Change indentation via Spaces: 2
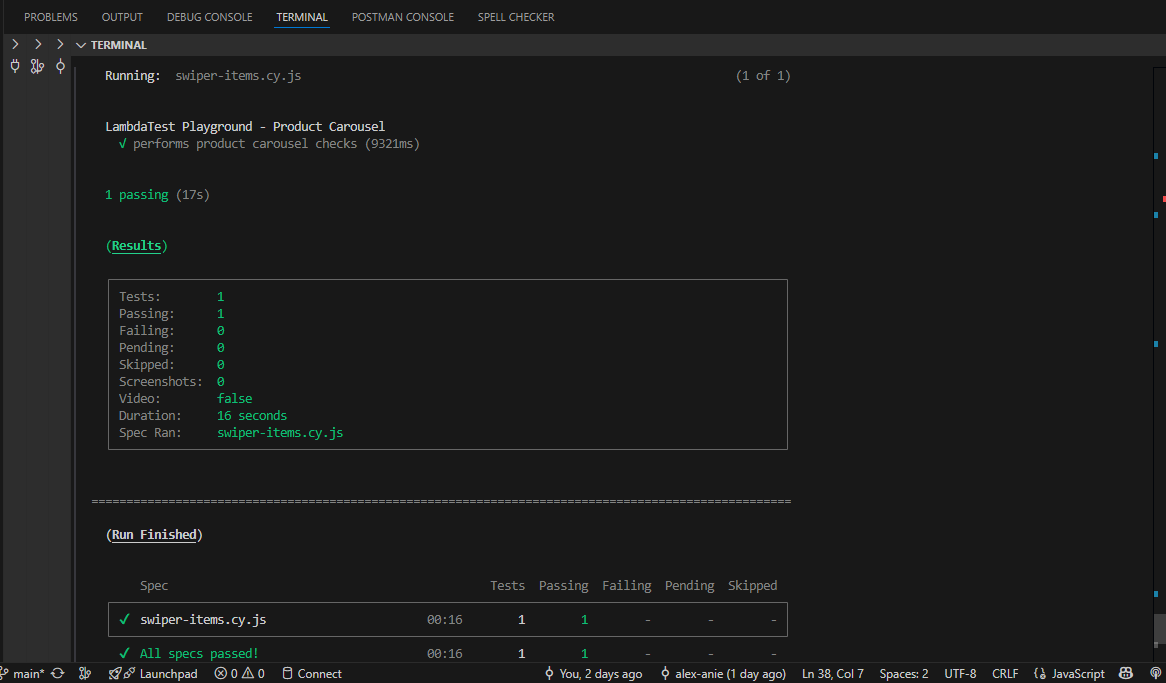The height and width of the screenshot is (683, 1166). 904,673
